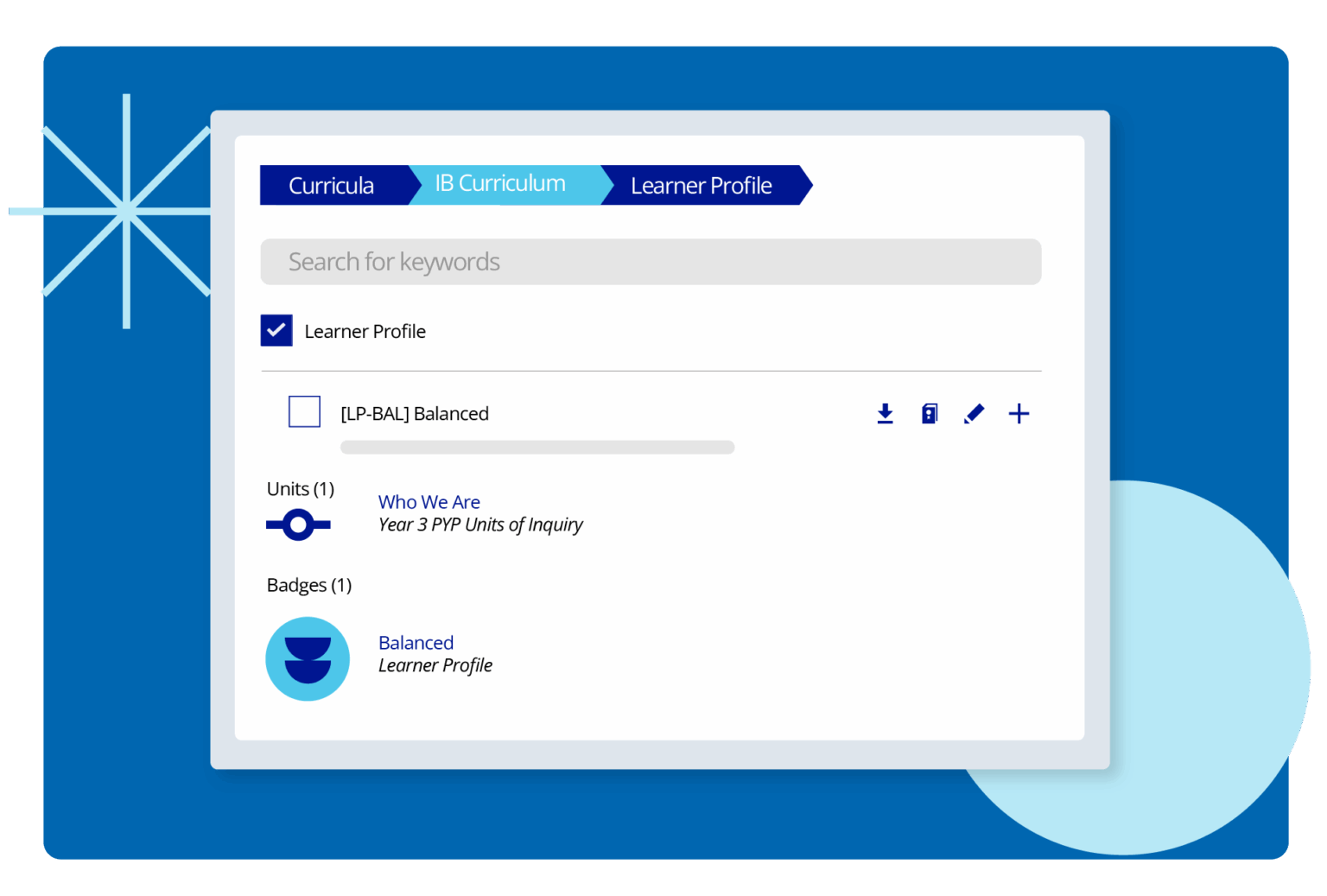Click the arrow of the Learner Profile breadcrumb
The height and width of the screenshot is (896, 1327).
(x=799, y=185)
